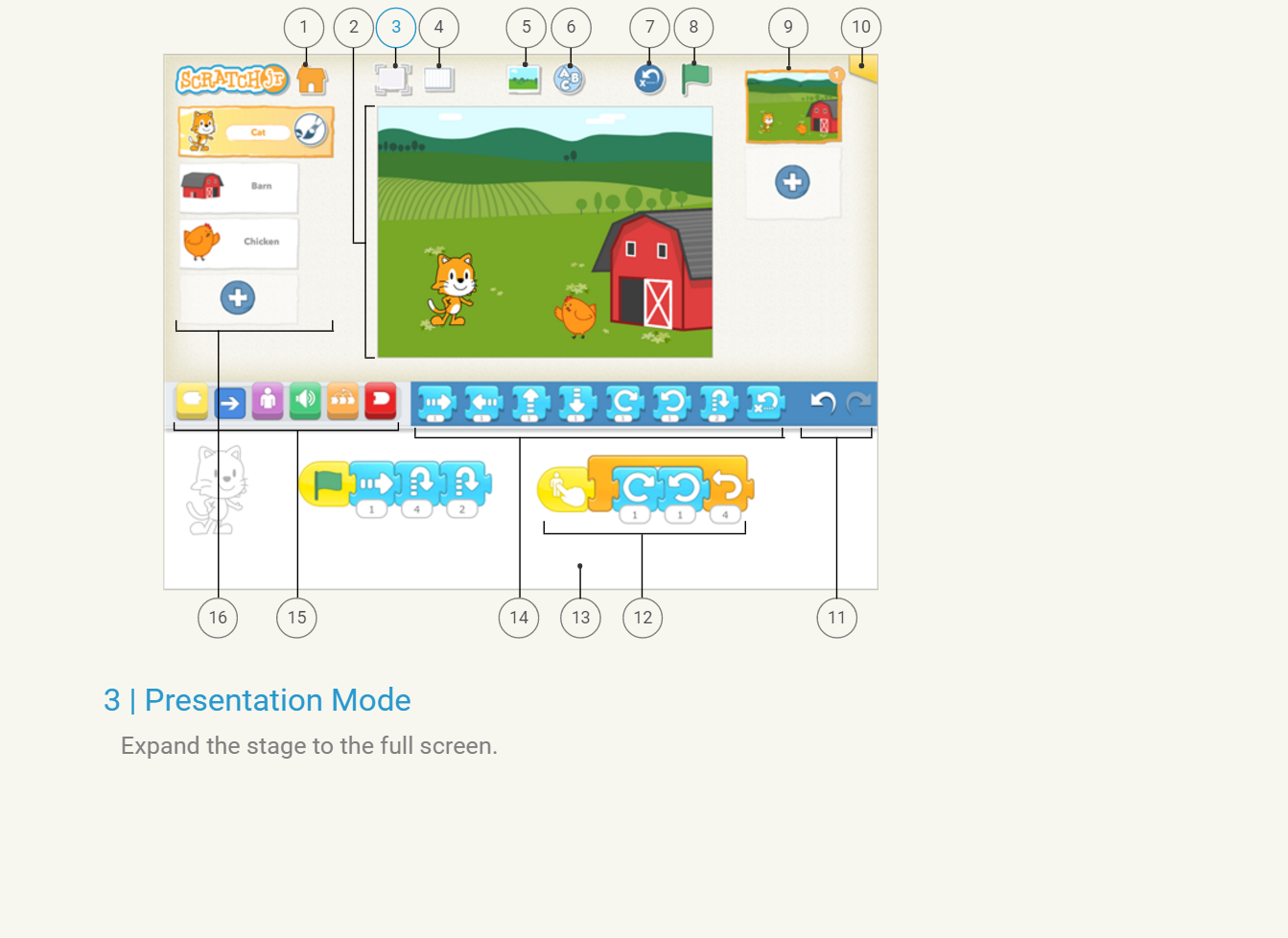Click the Start on Tap script block
The width and height of the screenshot is (1288, 938).
point(564,489)
